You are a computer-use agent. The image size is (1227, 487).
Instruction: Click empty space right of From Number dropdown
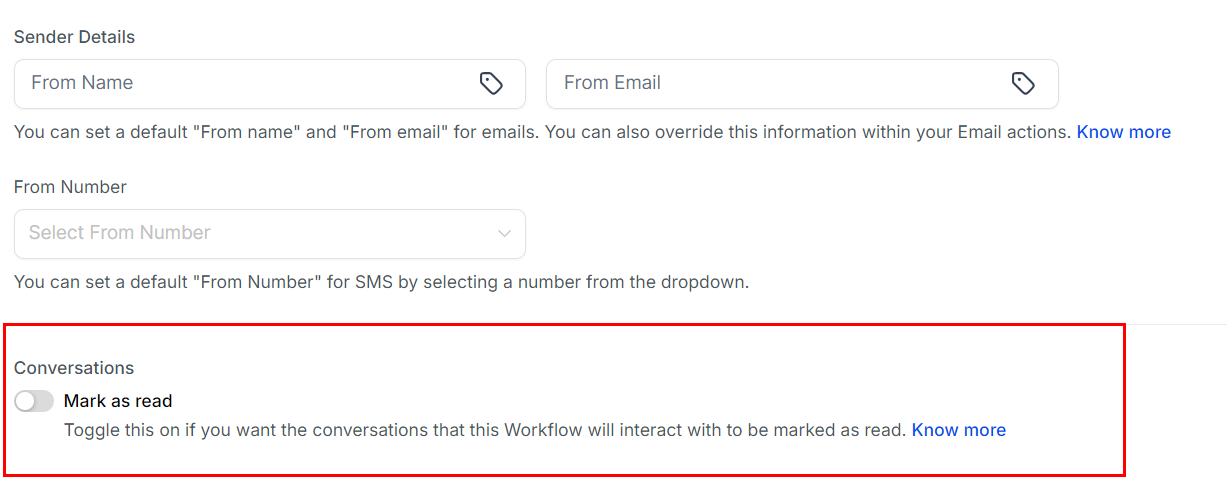(x=800, y=233)
